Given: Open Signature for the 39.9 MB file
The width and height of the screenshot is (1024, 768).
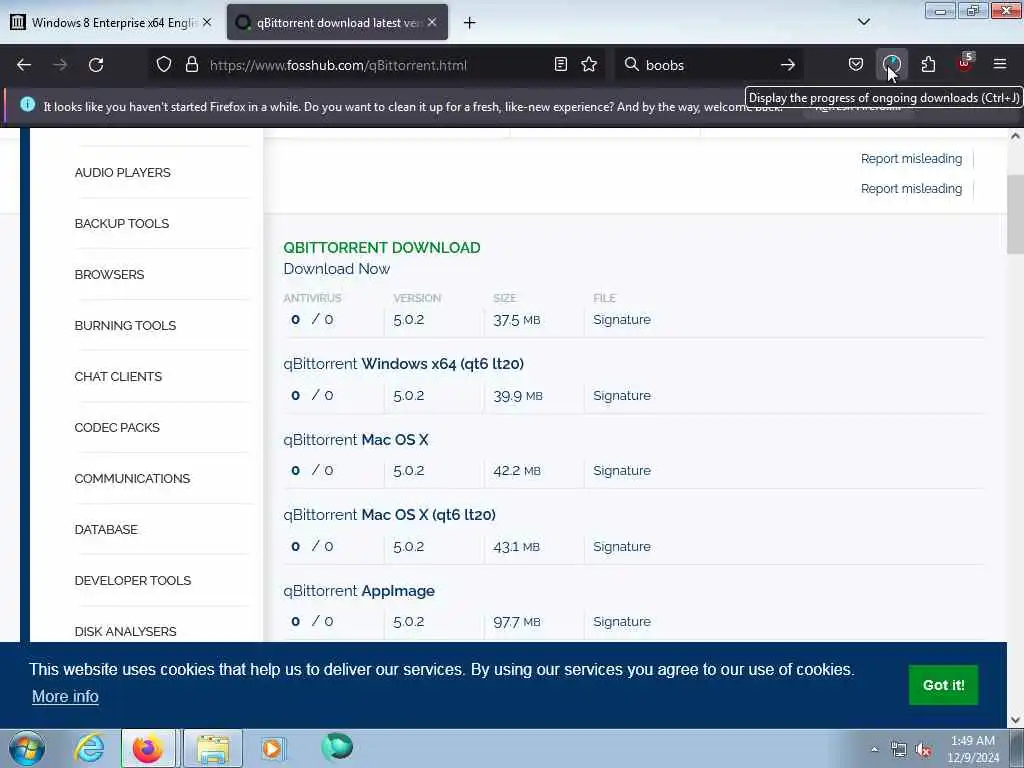Looking at the screenshot, I should (x=622, y=396).
